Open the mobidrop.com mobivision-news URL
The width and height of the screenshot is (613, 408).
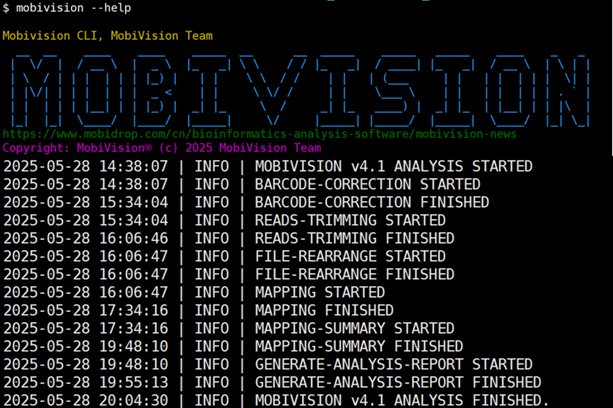click(x=260, y=134)
